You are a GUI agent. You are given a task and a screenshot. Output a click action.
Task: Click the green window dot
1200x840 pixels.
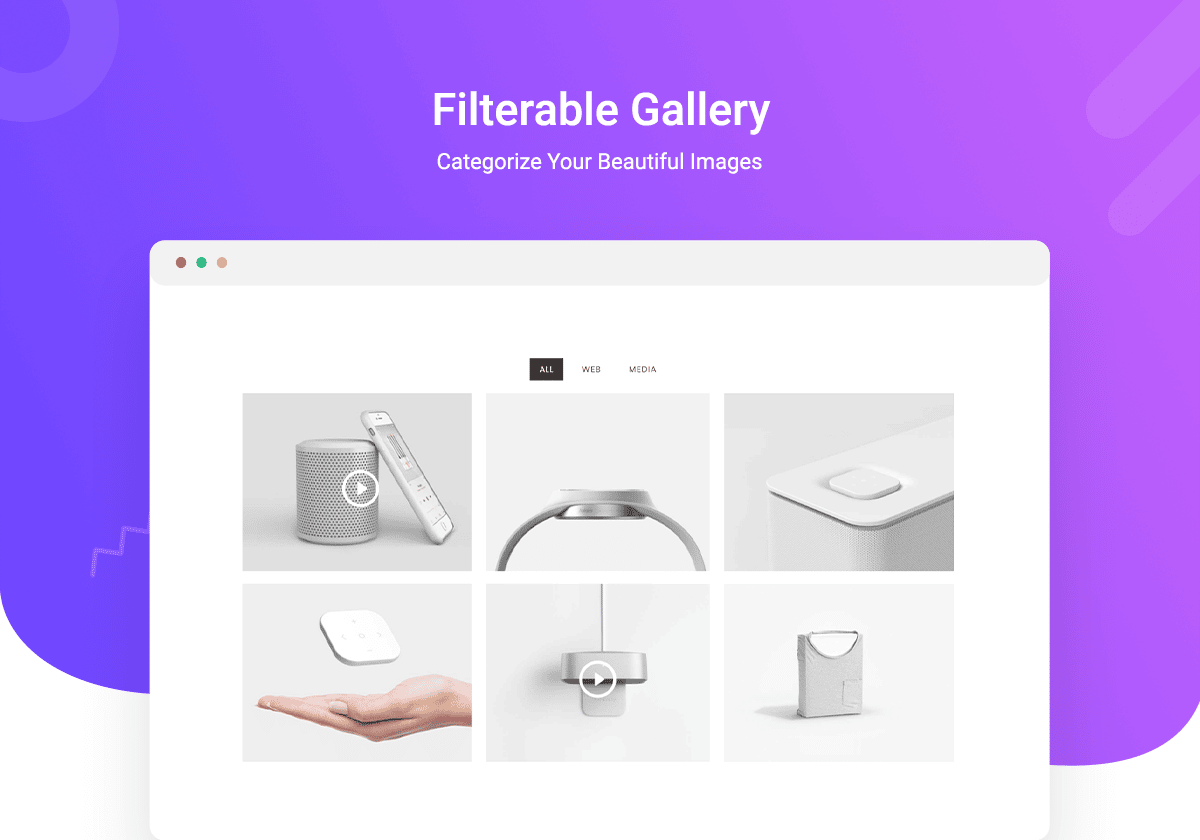(x=202, y=263)
